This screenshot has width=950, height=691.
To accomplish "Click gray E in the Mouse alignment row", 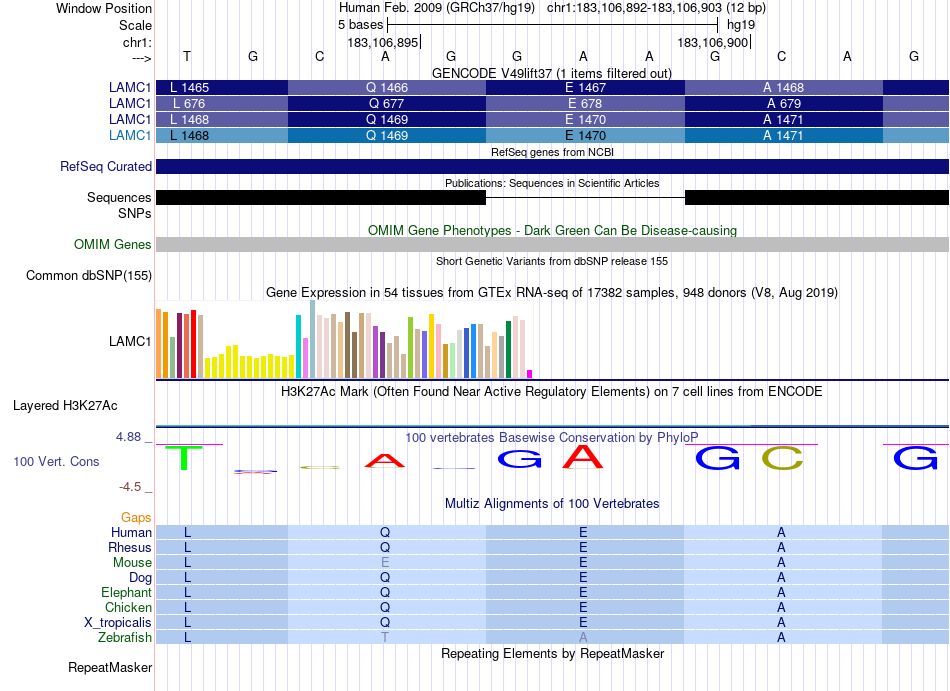I will [385, 563].
